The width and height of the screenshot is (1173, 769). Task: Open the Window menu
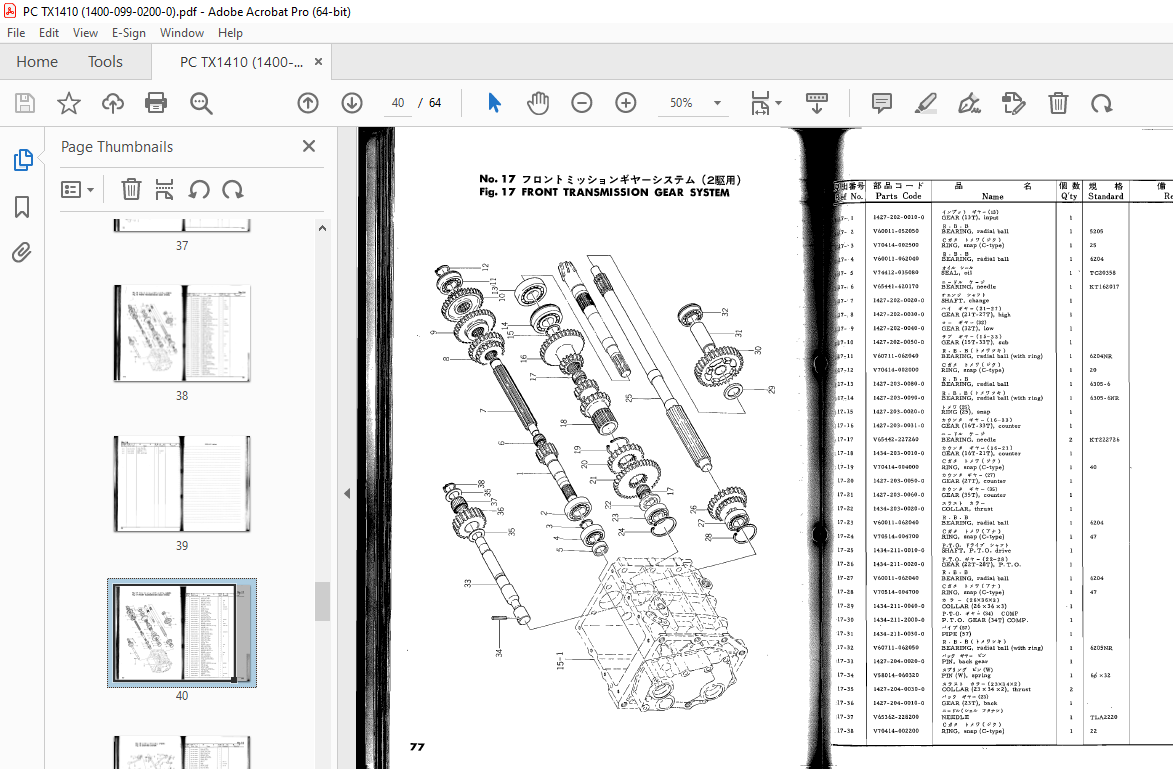coord(182,33)
